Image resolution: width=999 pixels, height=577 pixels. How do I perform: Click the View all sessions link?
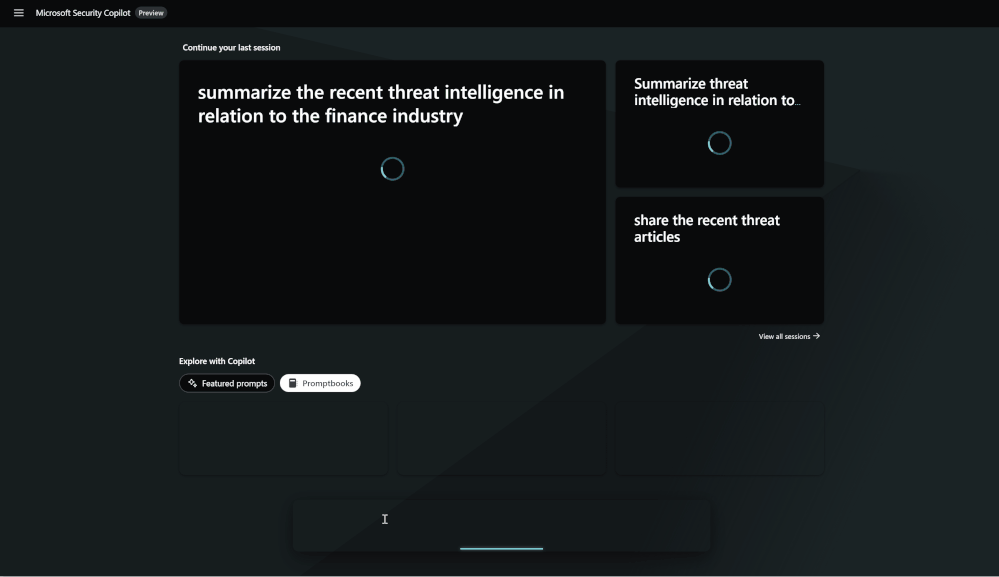[789, 336]
